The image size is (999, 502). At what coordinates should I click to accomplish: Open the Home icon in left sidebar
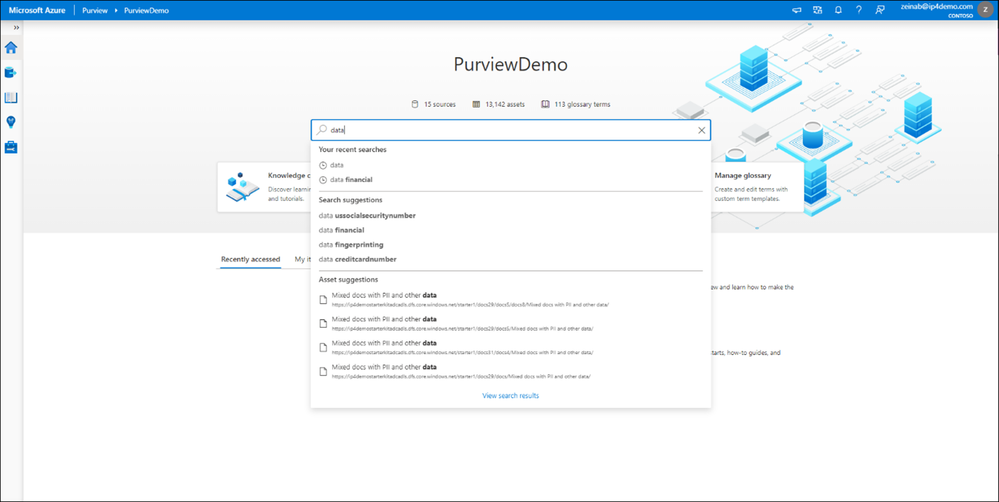pos(11,48)
